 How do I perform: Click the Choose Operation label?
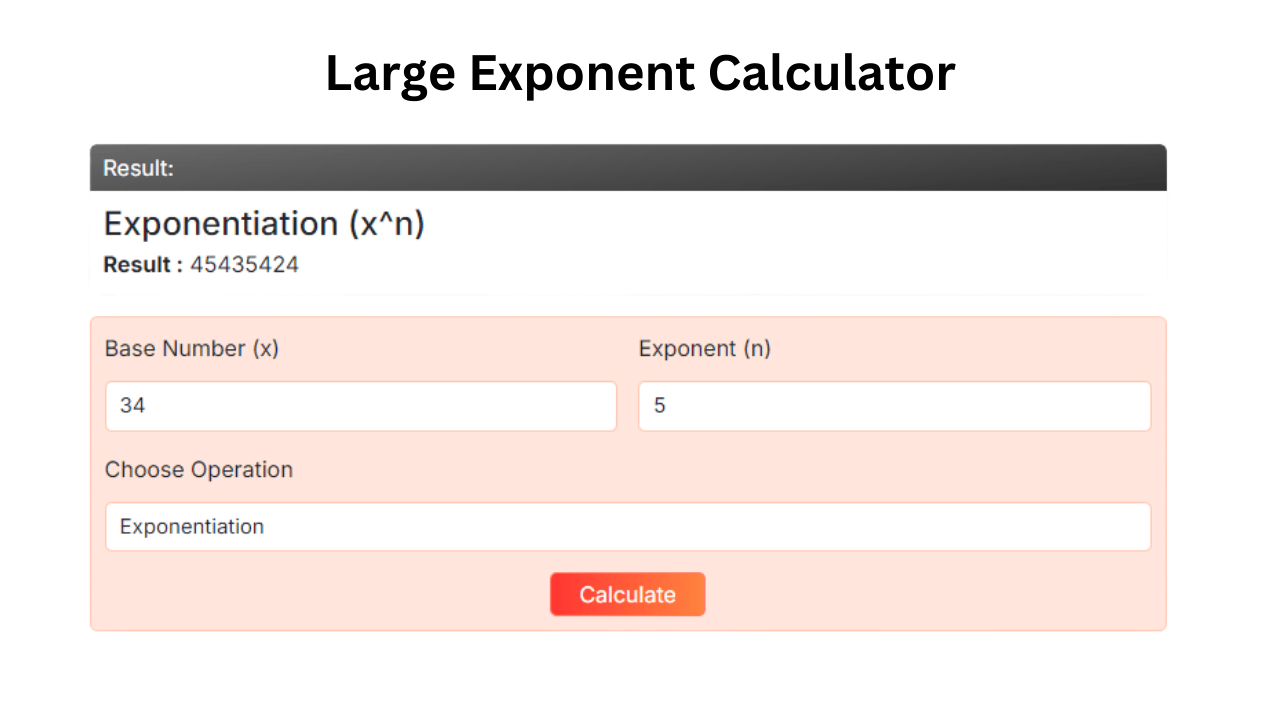(x=199, y=469)
